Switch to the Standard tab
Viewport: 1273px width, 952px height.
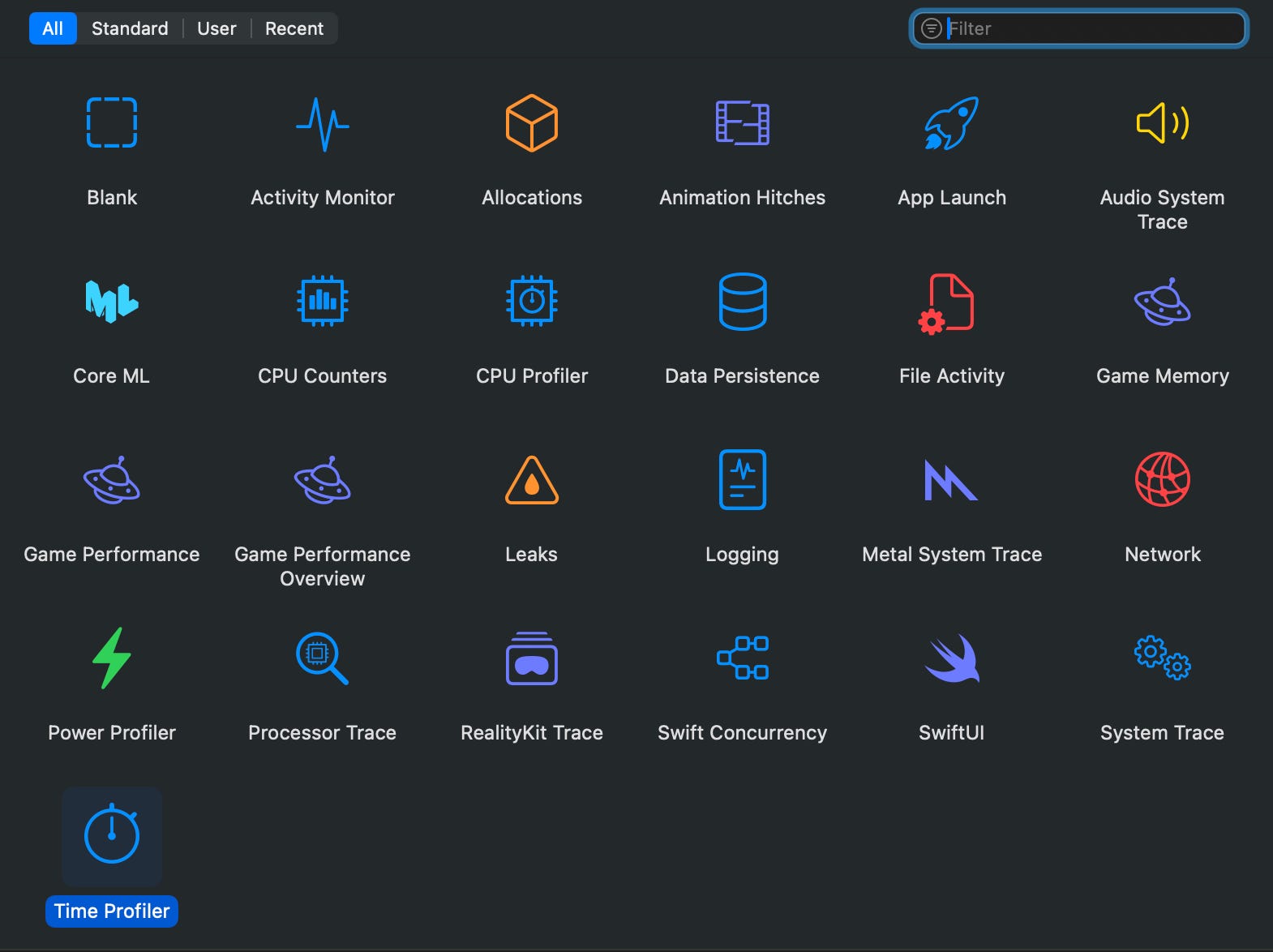(130, 28)
